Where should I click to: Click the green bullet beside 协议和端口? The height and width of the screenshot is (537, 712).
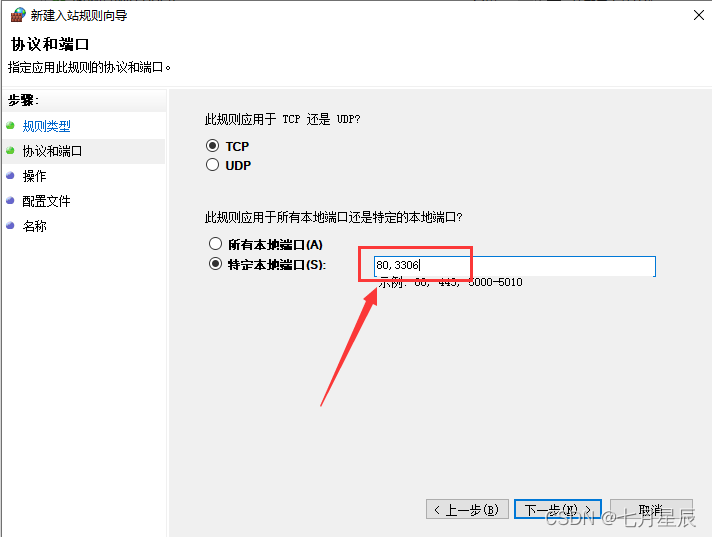[x=10, y=150]
